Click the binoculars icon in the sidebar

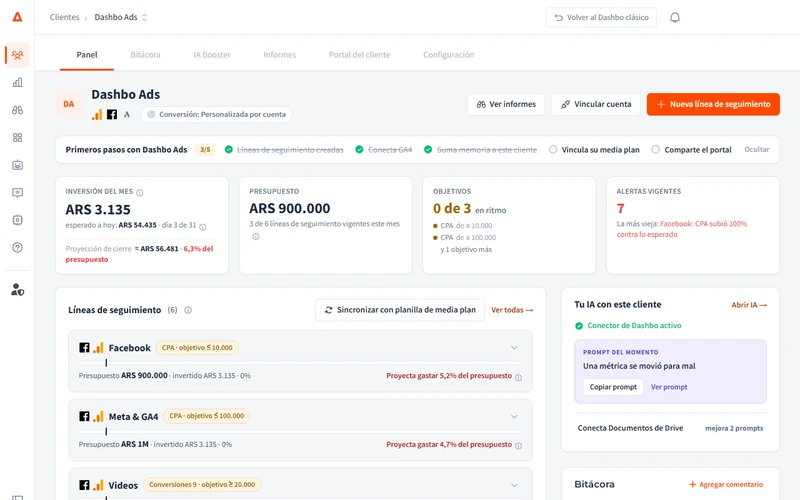[17, 110]
